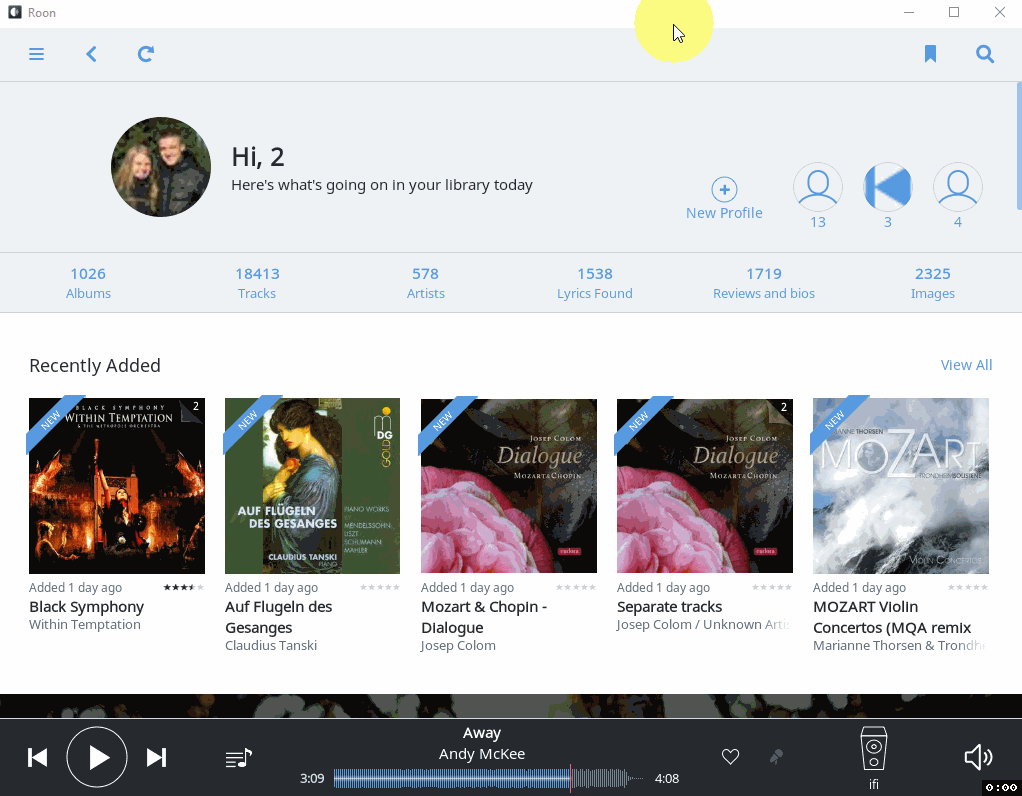Click the Separate tracks title
This screenshot has height=796, width=1022.
tap(669, 607)
